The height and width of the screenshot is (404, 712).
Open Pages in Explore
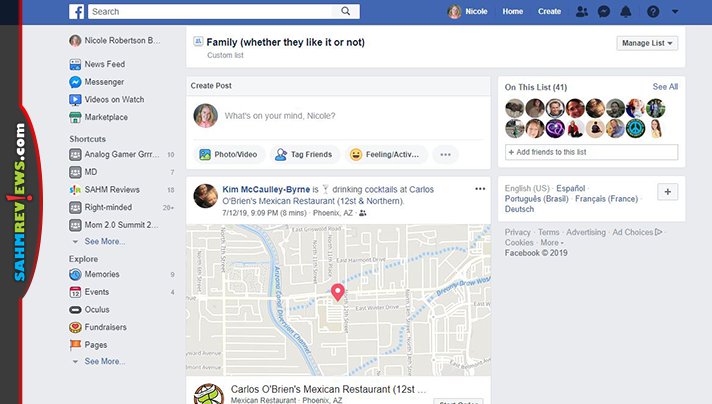tap(89, 345)
